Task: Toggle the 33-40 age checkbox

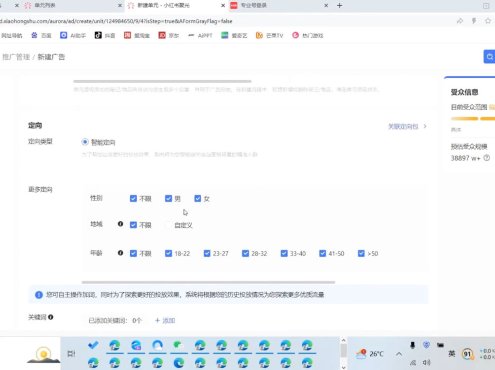Action: point(284,253)
